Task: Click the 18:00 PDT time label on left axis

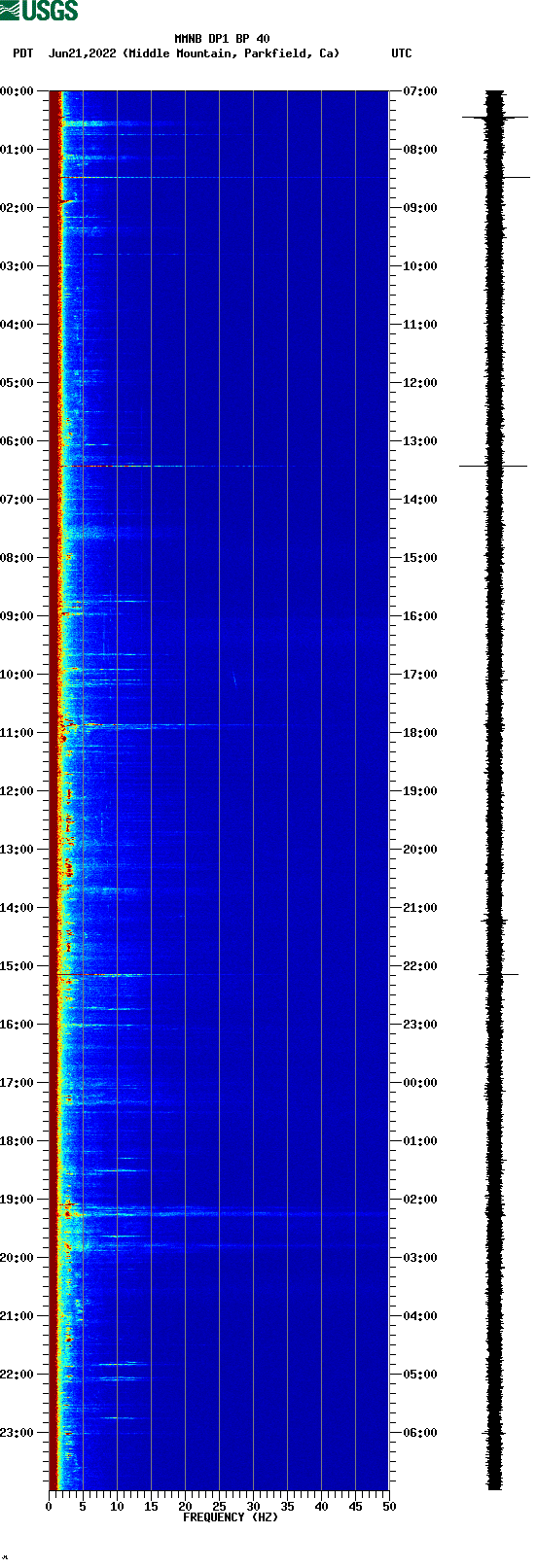Action: point(18,1141)
